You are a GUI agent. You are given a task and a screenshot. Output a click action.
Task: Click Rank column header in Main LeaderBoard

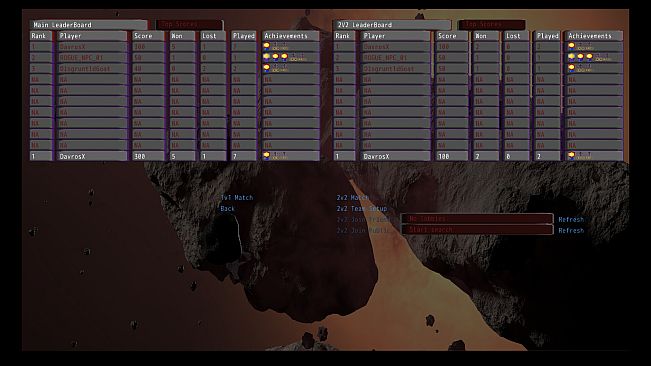tap(41, 36)
